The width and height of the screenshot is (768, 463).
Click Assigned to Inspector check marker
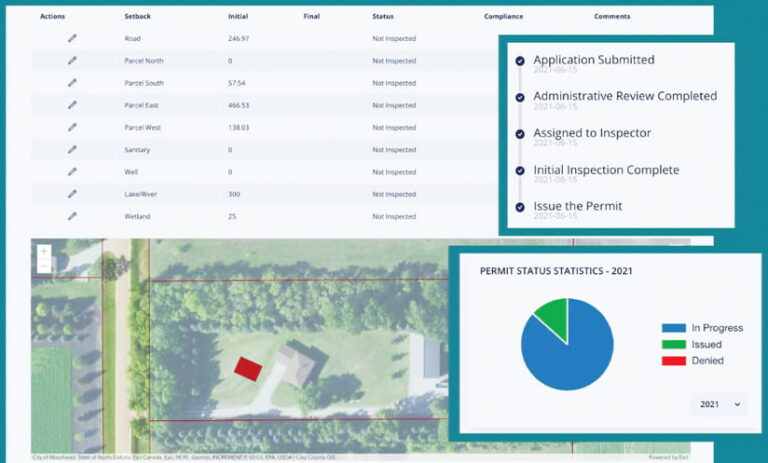[x=520, y=134]
